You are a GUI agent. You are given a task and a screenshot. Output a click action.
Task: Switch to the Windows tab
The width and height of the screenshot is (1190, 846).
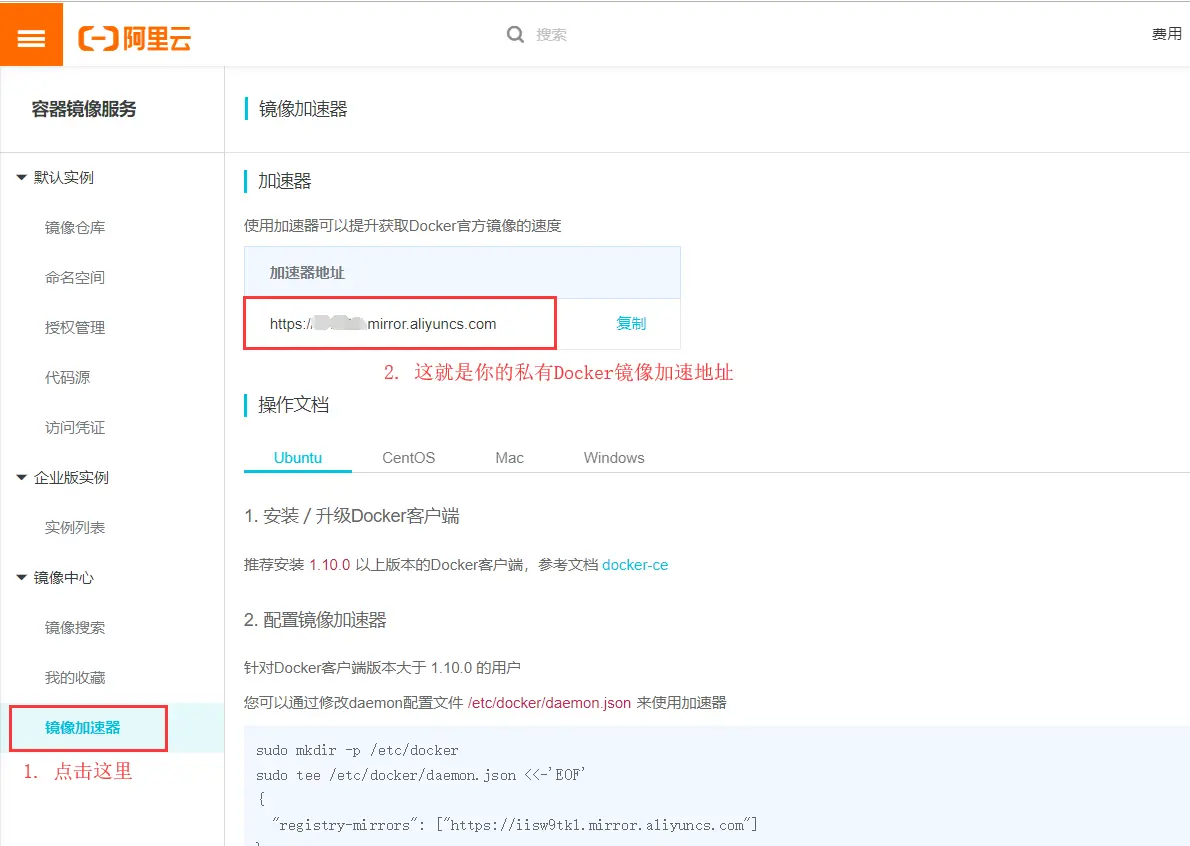click(613, 457)
